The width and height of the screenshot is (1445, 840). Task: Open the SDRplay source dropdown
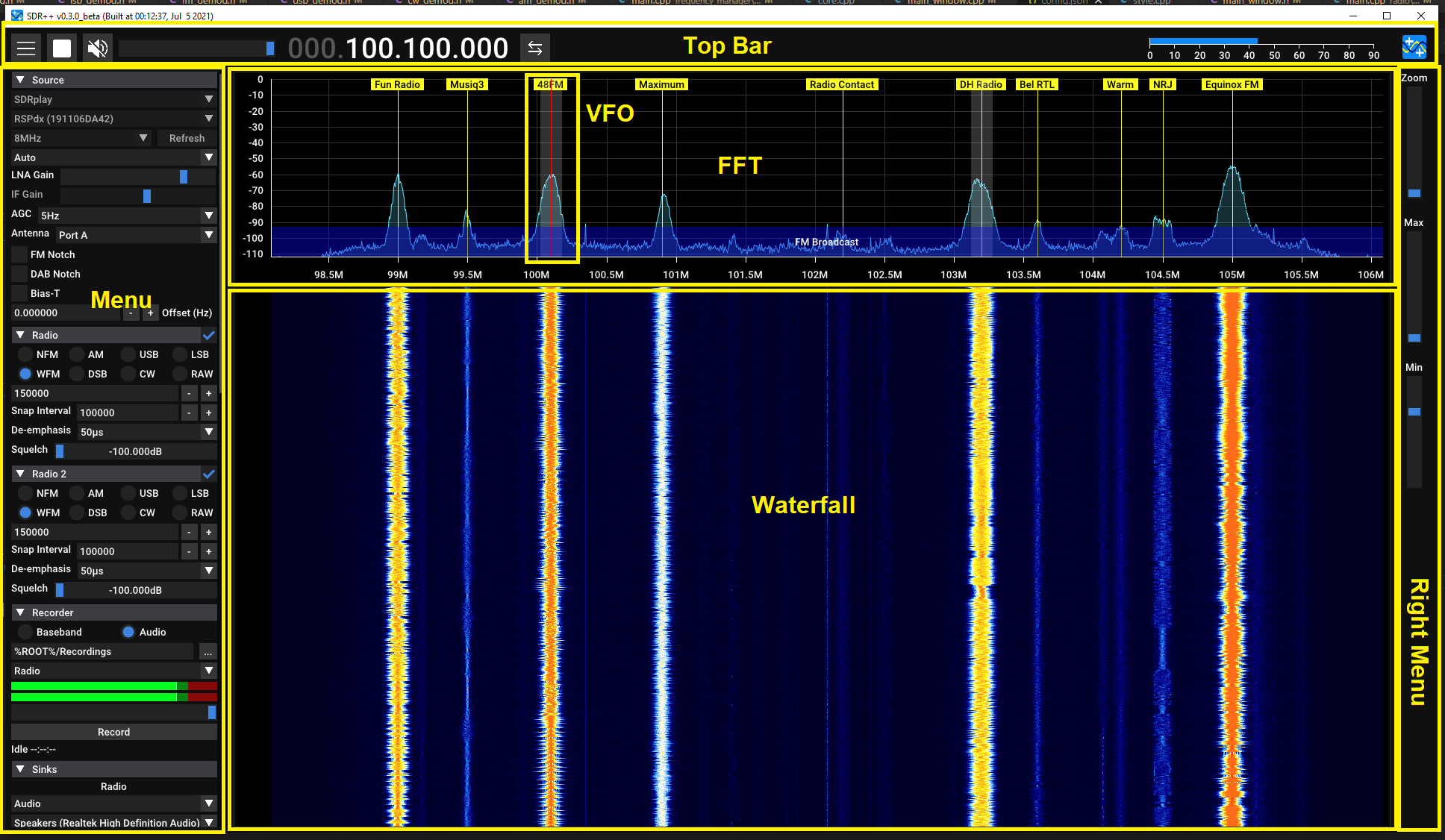(x=113, y=99)
